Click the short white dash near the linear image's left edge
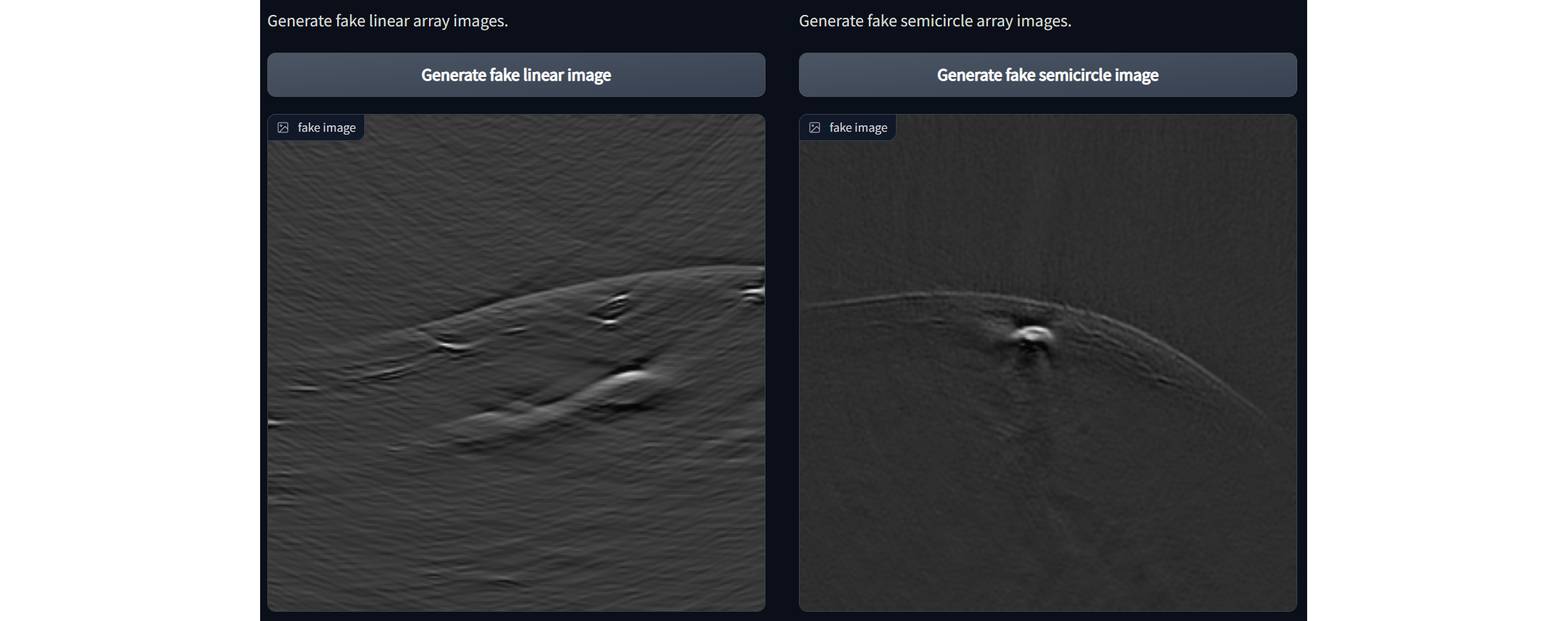The image size is (1568, 621). coord(304,388)
